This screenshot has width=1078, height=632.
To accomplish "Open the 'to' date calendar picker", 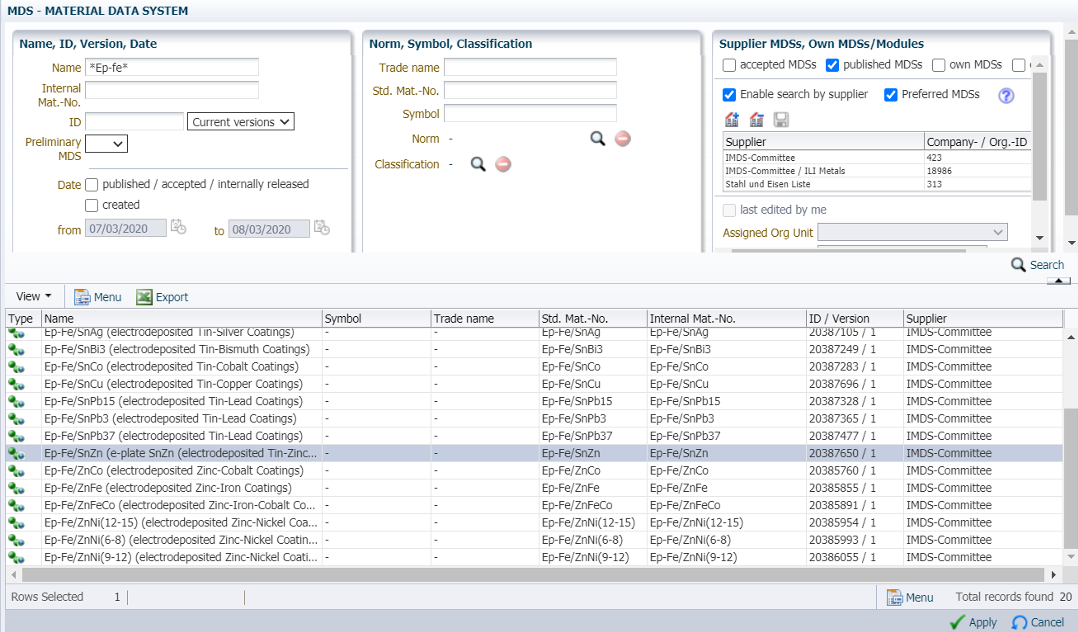I will (x=322, y=228).
